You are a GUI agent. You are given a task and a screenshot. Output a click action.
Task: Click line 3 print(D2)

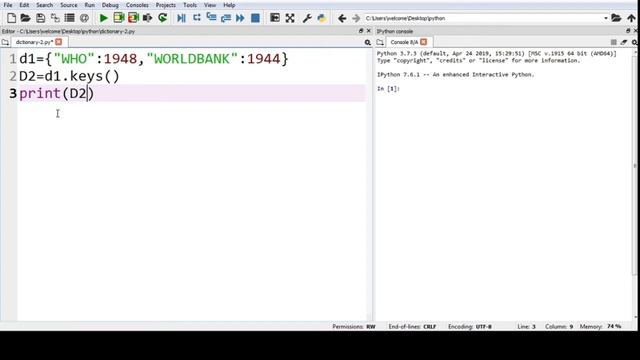point(56,93)
